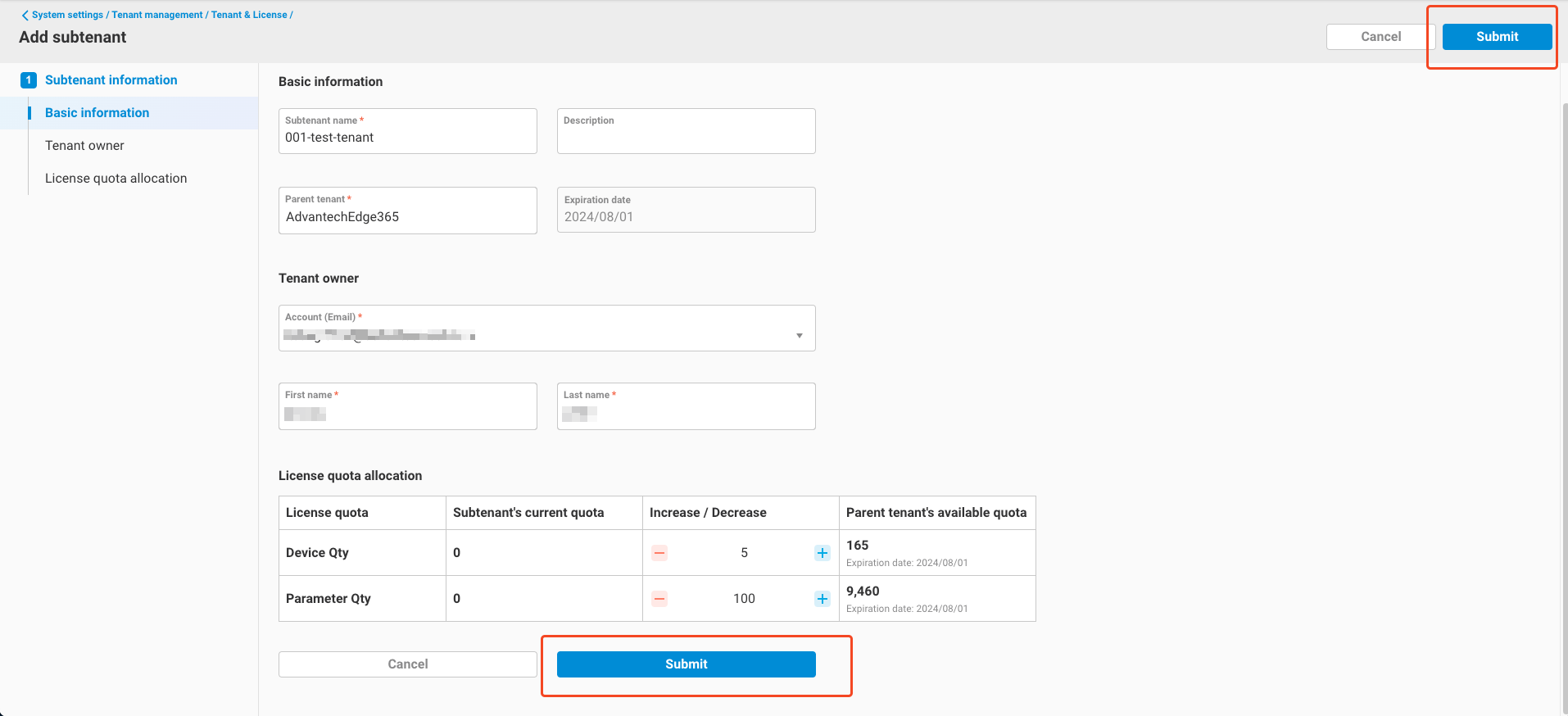Click the Tenant owner section heading
Image resolution: width=1568 pixels, height=716 pixels.
click(319, 279)
